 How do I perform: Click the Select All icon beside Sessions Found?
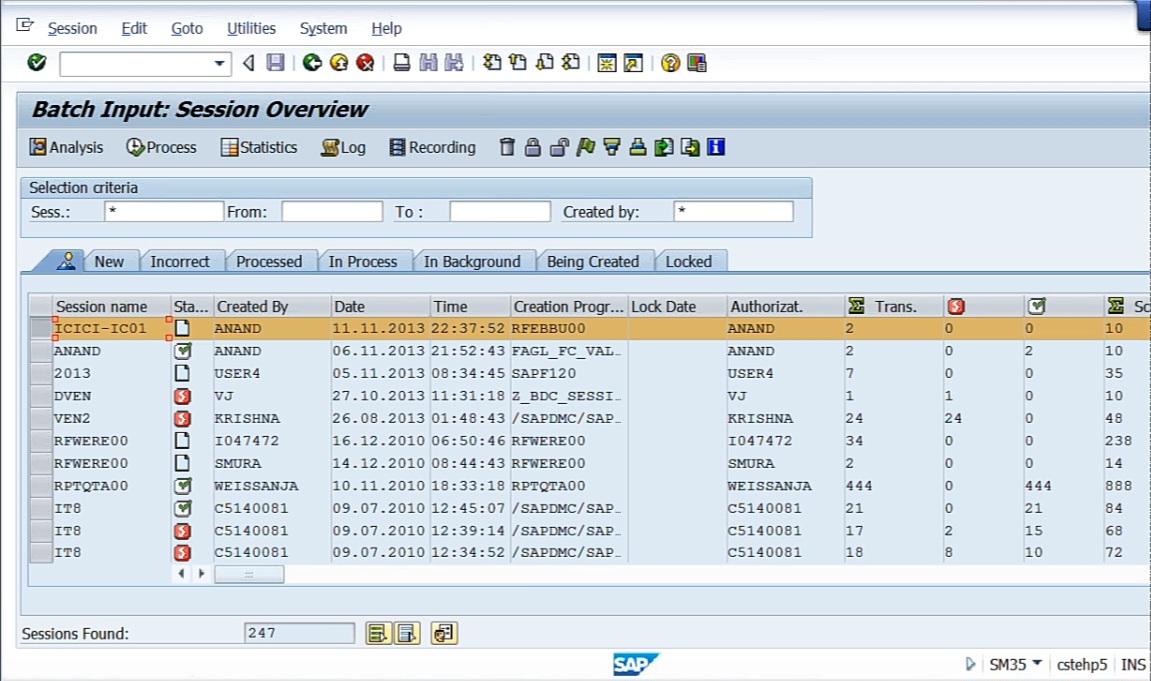point(378,633)
